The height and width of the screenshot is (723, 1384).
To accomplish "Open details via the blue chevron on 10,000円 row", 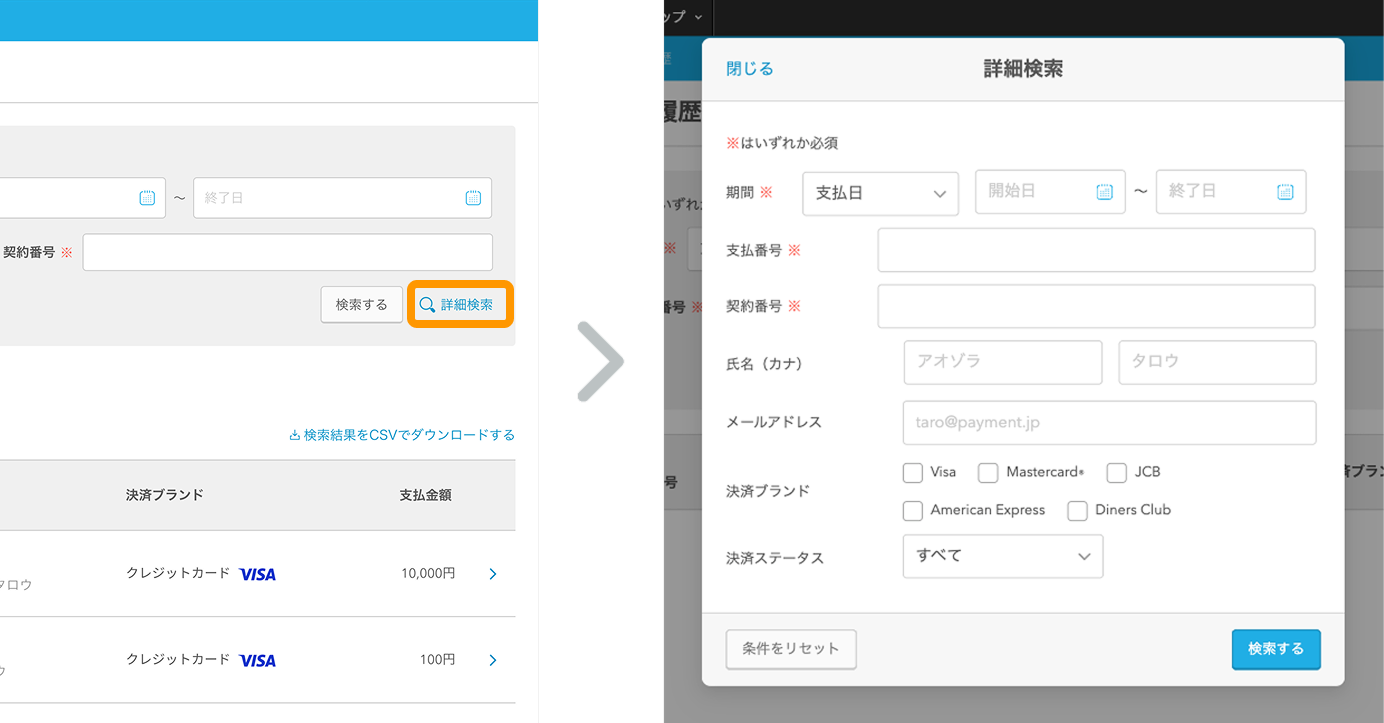I will click(491, 574).
